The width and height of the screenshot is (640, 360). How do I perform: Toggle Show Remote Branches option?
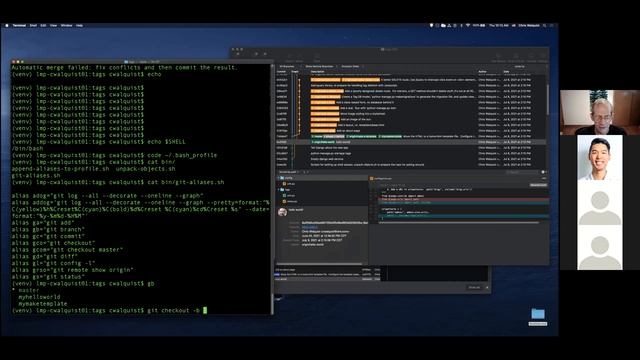pyautogui.click(x=320, y=66)
